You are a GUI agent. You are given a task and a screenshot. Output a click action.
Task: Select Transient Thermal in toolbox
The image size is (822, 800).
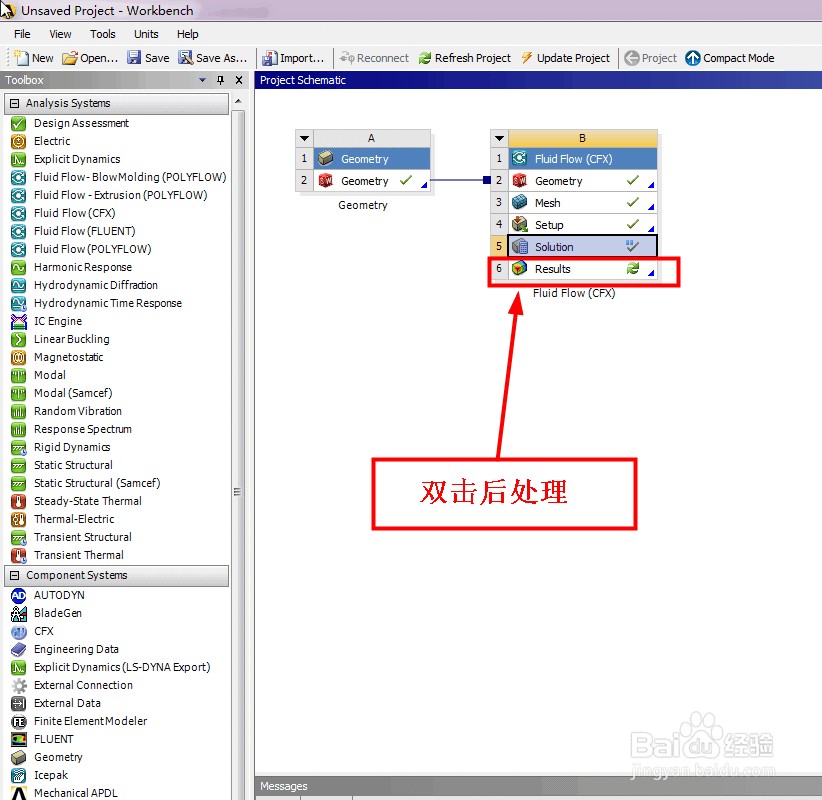coord(79,555)
